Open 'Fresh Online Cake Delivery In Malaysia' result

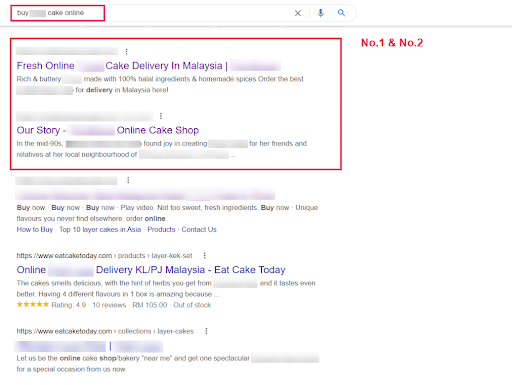click(x=149, y=66)
